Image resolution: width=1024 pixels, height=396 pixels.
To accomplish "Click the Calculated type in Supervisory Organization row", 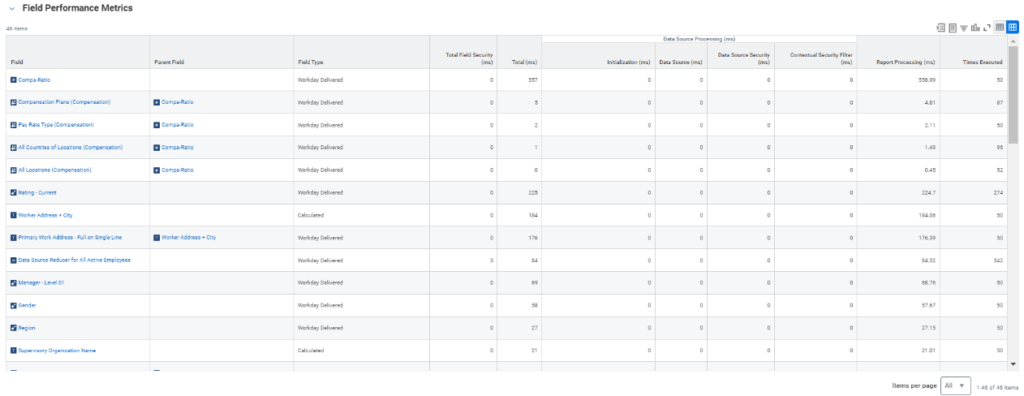I will pyautogui.click(x=310, y=351).
